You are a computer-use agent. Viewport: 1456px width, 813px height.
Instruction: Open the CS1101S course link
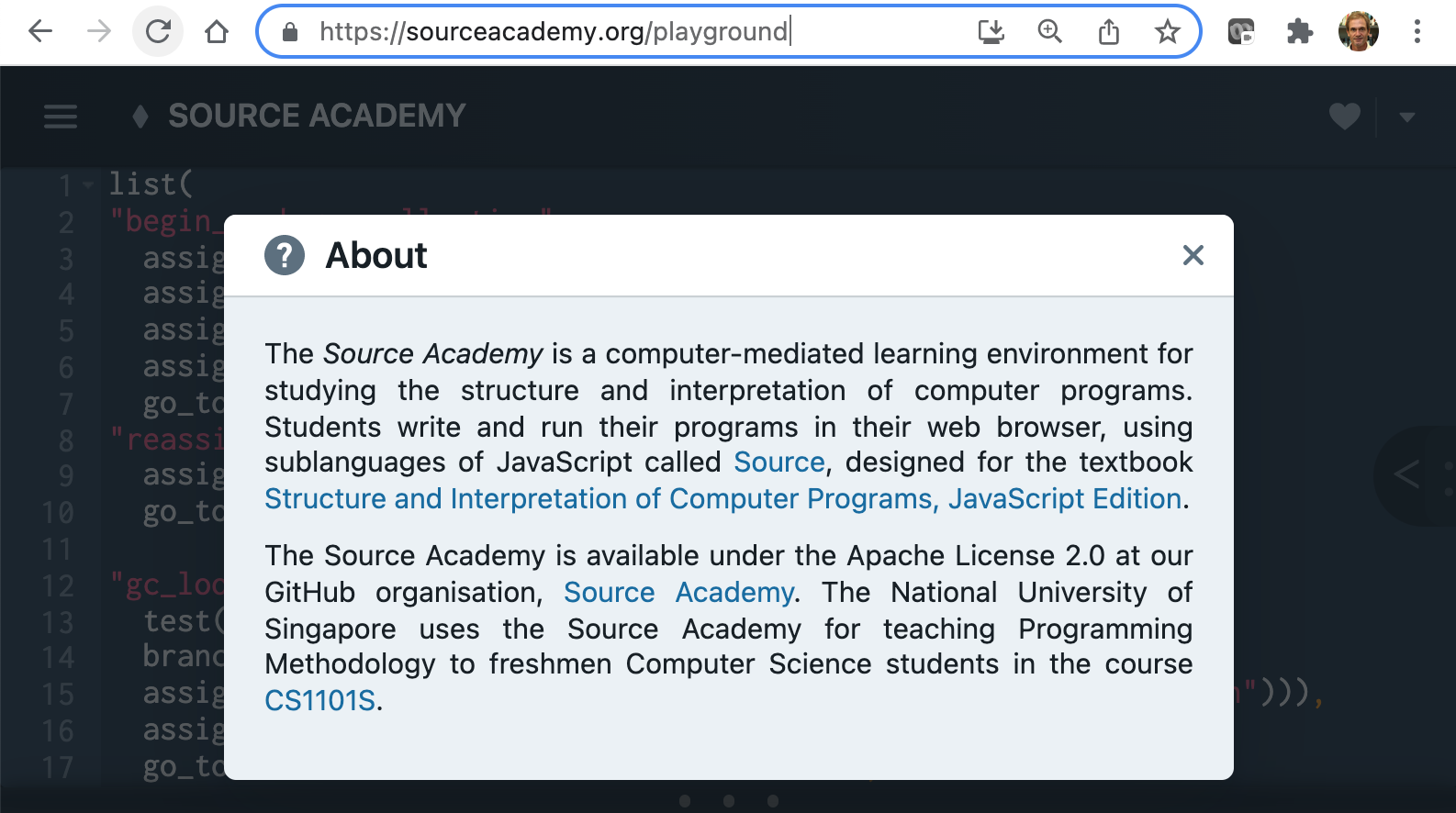click(x=320, y=700)
